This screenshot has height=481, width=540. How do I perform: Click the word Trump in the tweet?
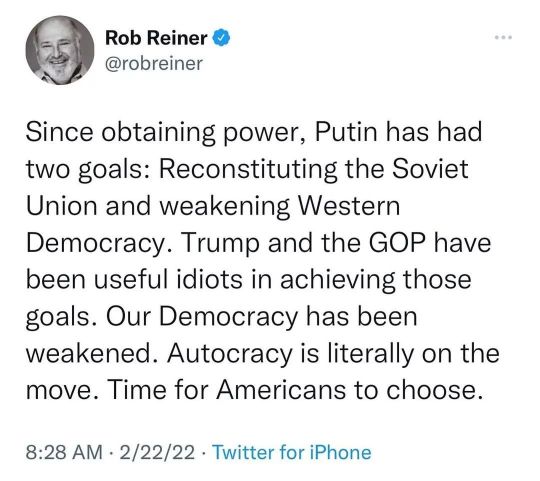(x=220, y=243)
